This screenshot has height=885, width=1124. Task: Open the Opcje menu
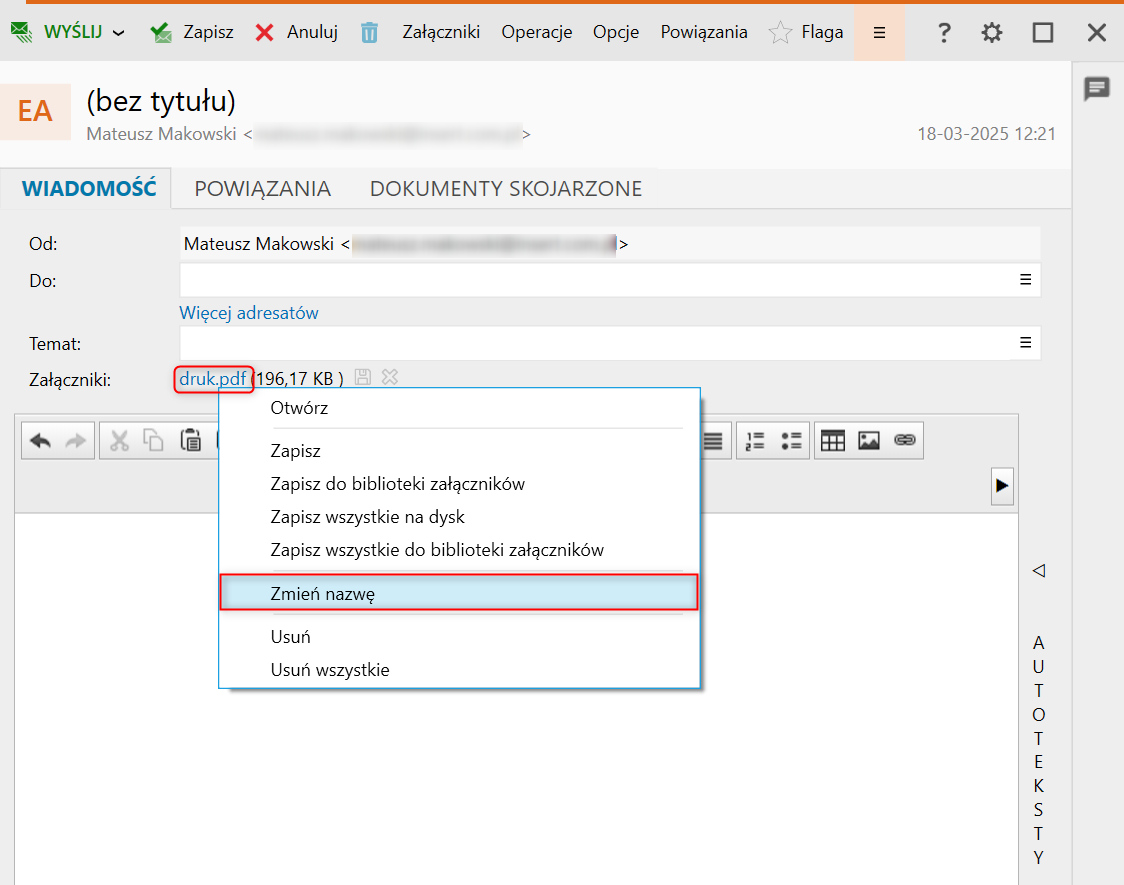click(616, 32)
